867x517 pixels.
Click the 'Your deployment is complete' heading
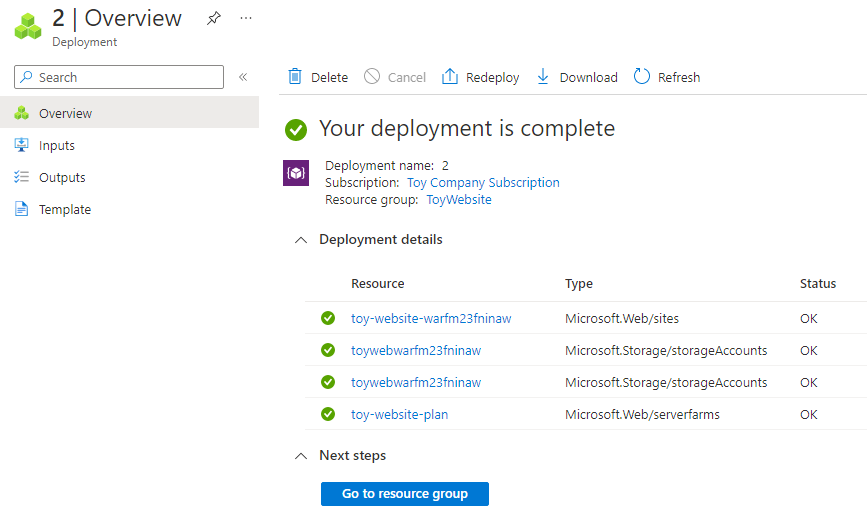(x=467, y=129)
